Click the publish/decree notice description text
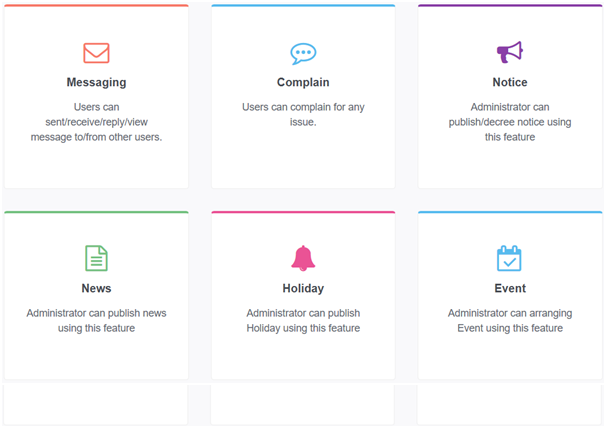The image size is (606, 429). click(510, 122)
